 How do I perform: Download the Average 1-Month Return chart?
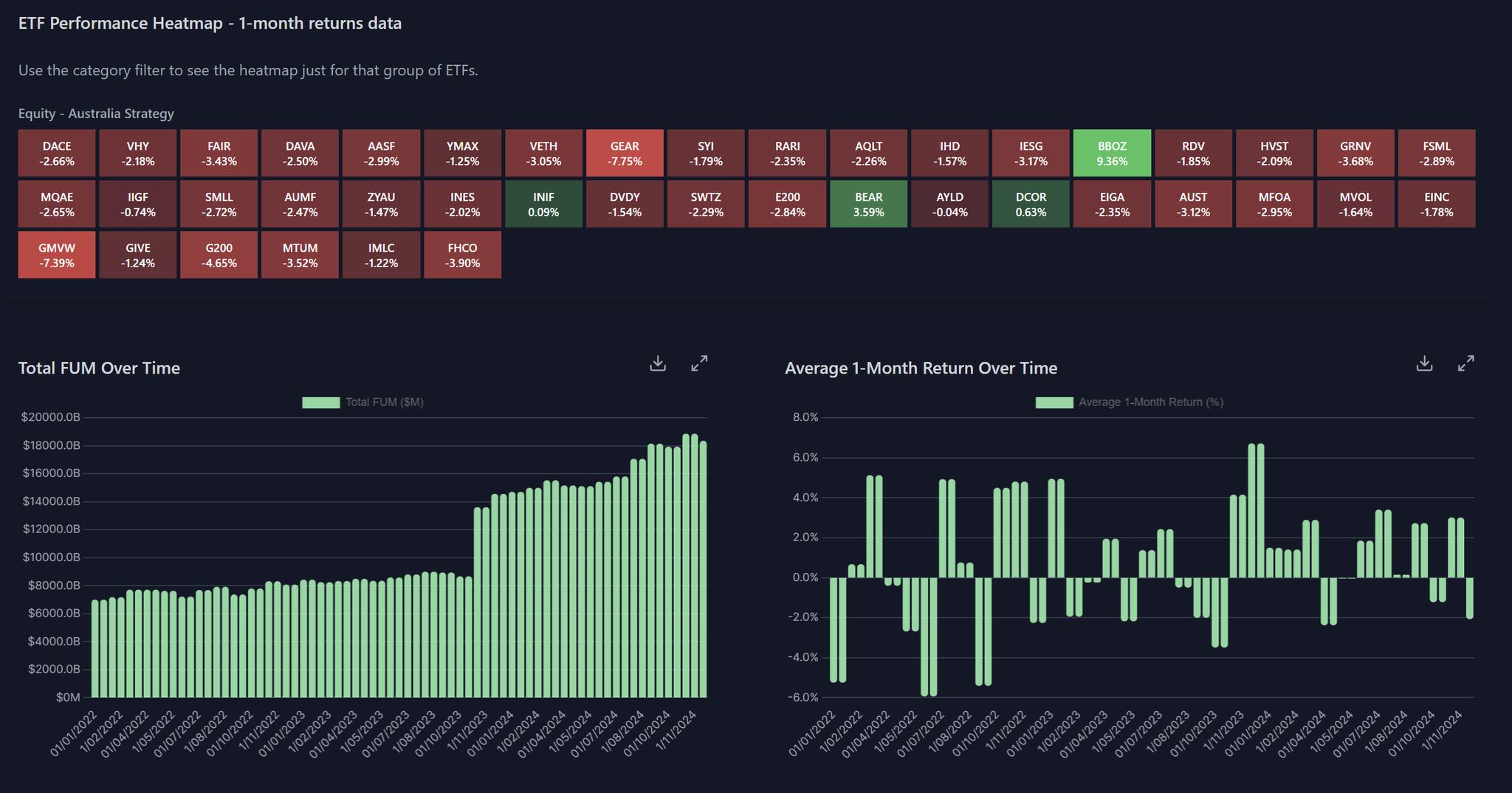(x=1425, y=363)
